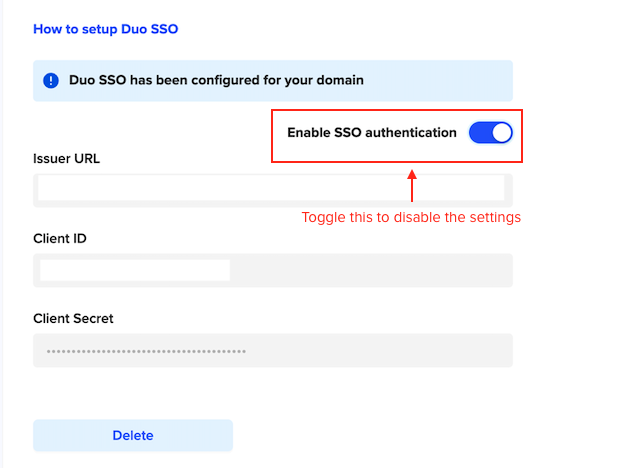Click the Duo SSO configured banner message

tap(216, 80)
